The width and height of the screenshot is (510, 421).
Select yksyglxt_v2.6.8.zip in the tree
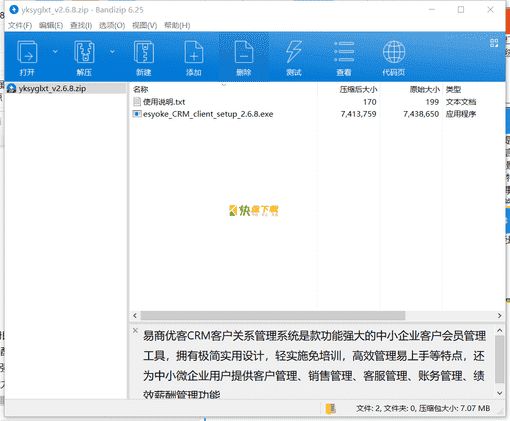(x=52, y=88)
